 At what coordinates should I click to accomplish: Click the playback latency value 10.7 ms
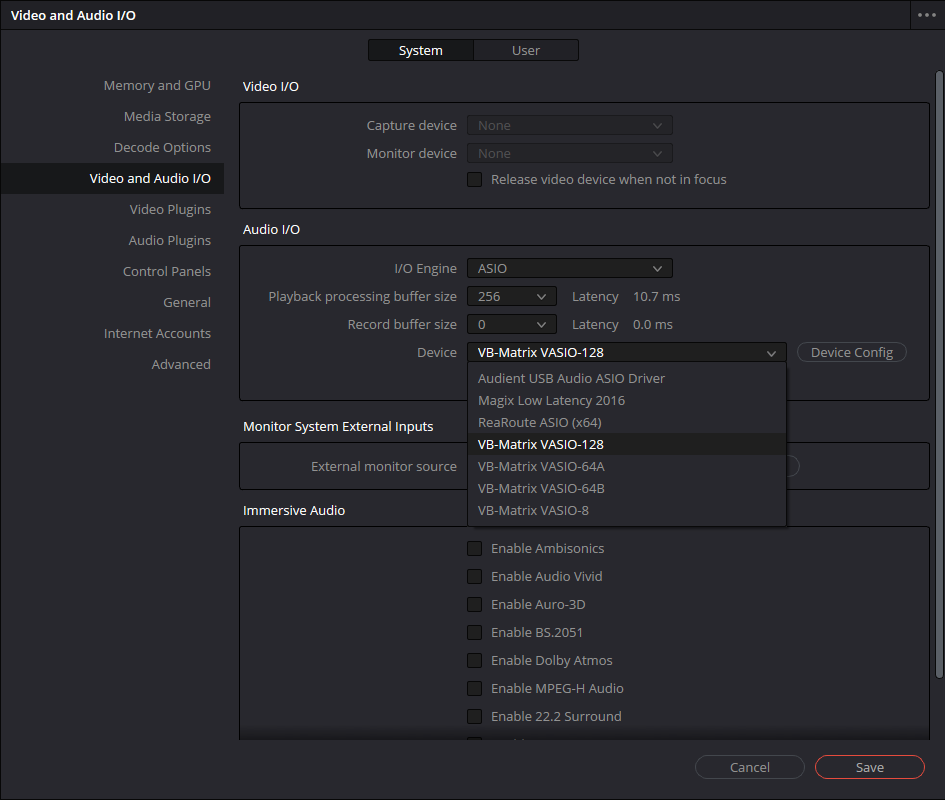[656, 297]
